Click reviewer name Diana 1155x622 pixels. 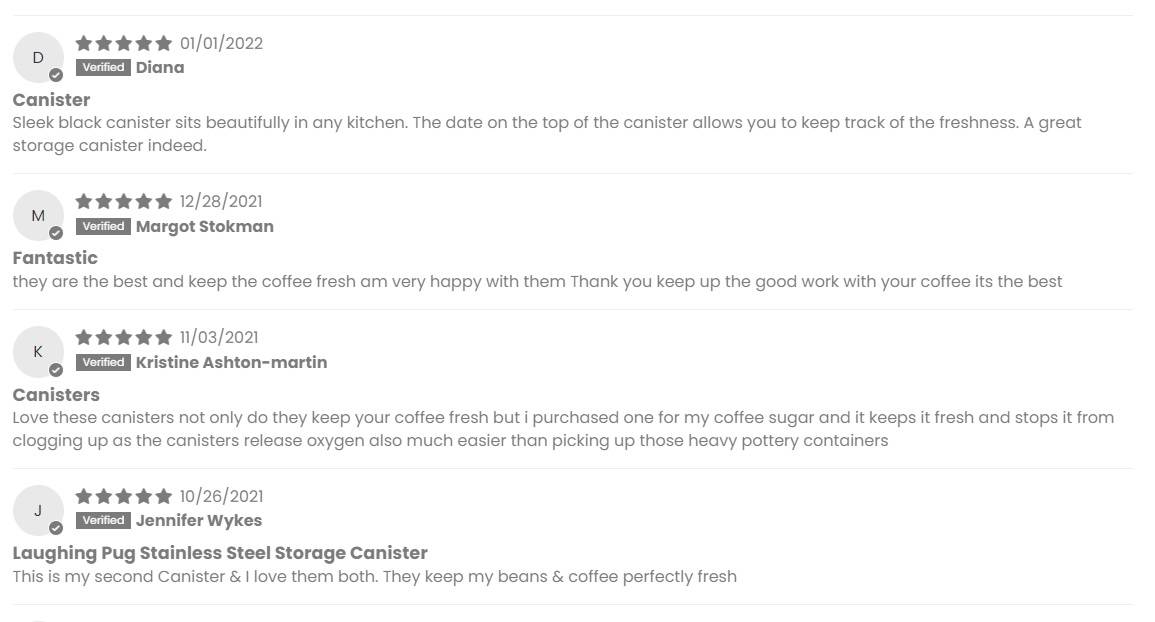point(160,68)
